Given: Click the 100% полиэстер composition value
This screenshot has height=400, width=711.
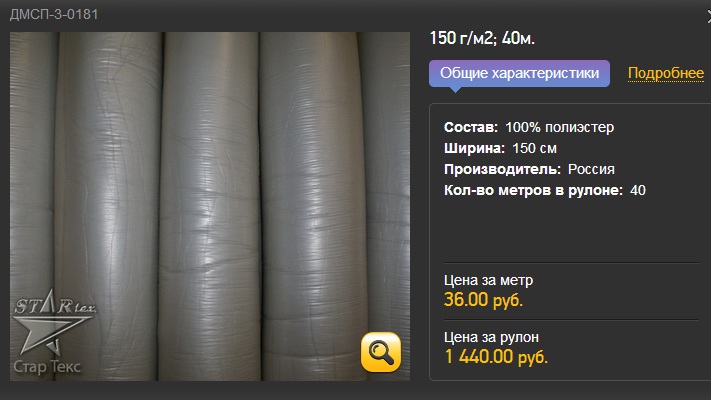Looking at the screenshot, I should pyautogui.click(x=560, y=127).
